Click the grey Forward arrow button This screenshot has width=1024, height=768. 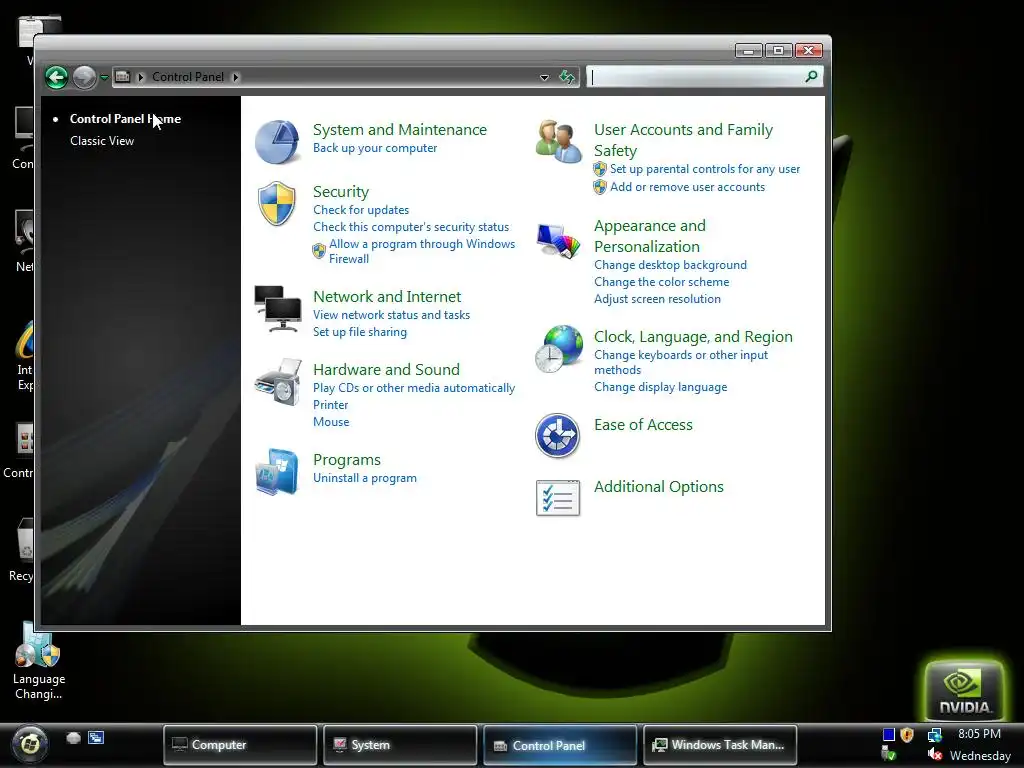tap(84, 77)
